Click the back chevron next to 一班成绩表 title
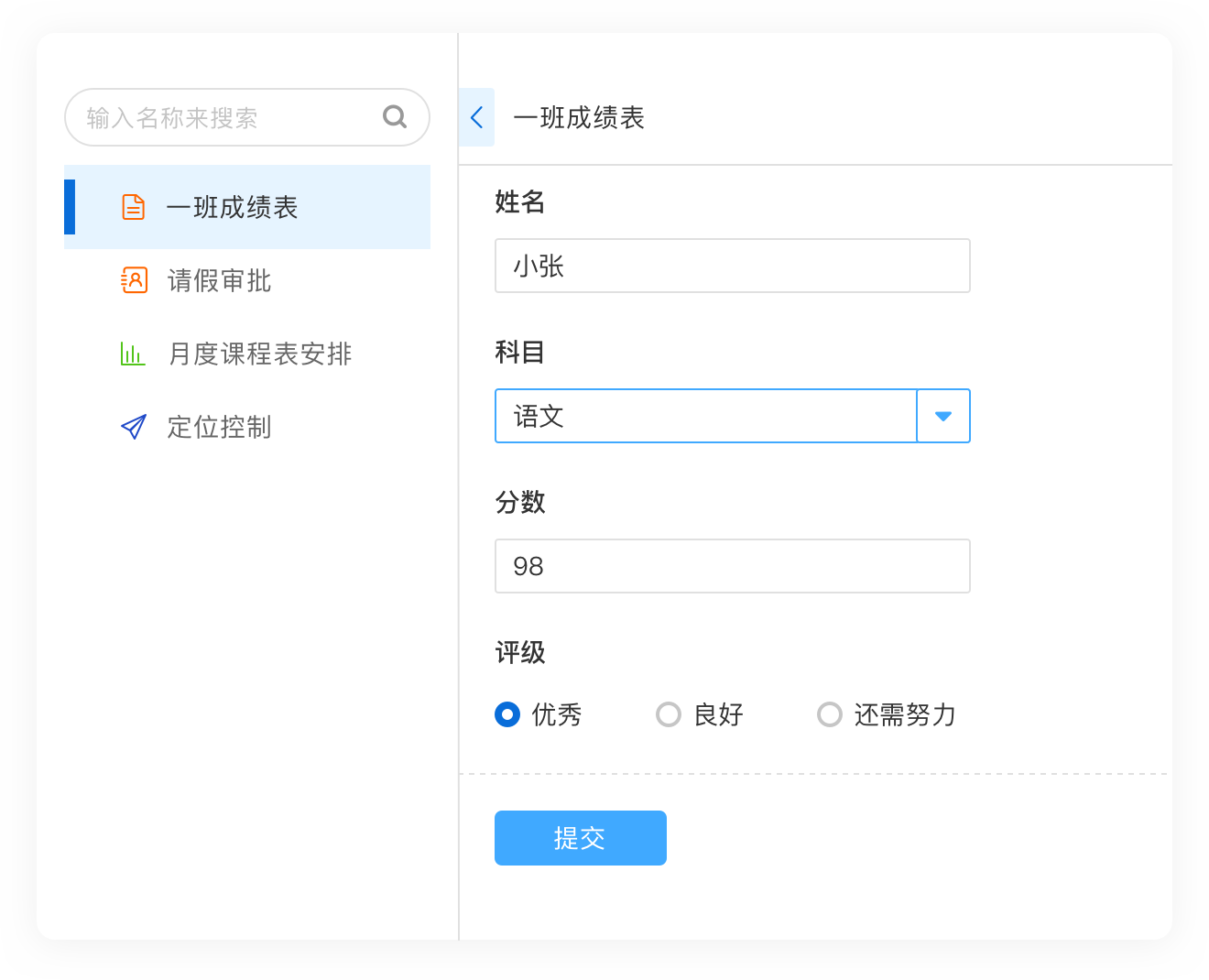1209x980 pixels. click(476, 117)
